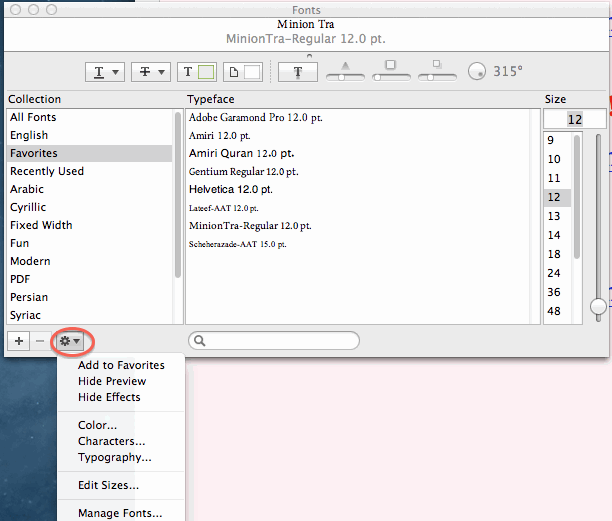Toggle the text shadow button
The height and width of the screenshot is (521, 612).
[x=297, y=72]
